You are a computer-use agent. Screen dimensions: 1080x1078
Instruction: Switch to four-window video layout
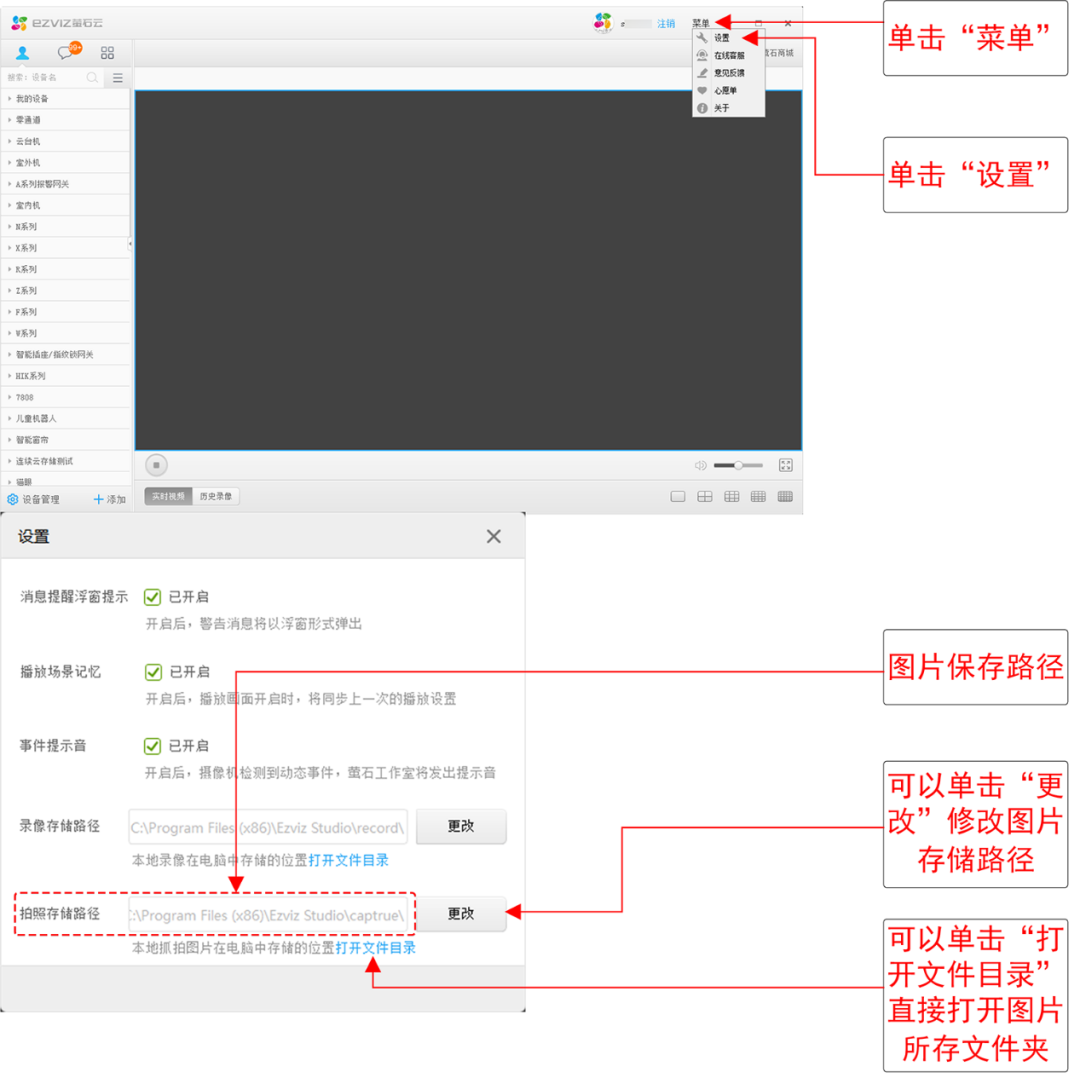click(x=704, y=496)
